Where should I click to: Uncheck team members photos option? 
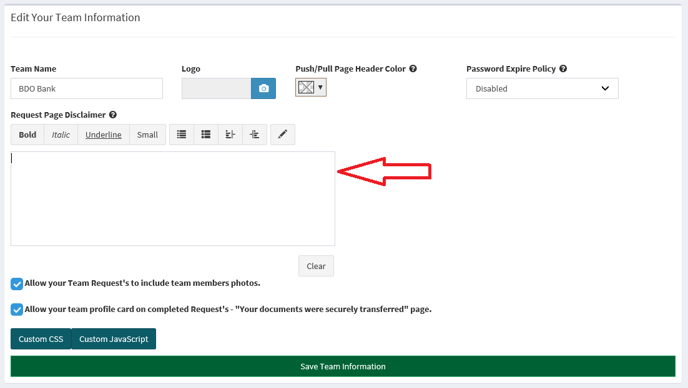(17, 284)
